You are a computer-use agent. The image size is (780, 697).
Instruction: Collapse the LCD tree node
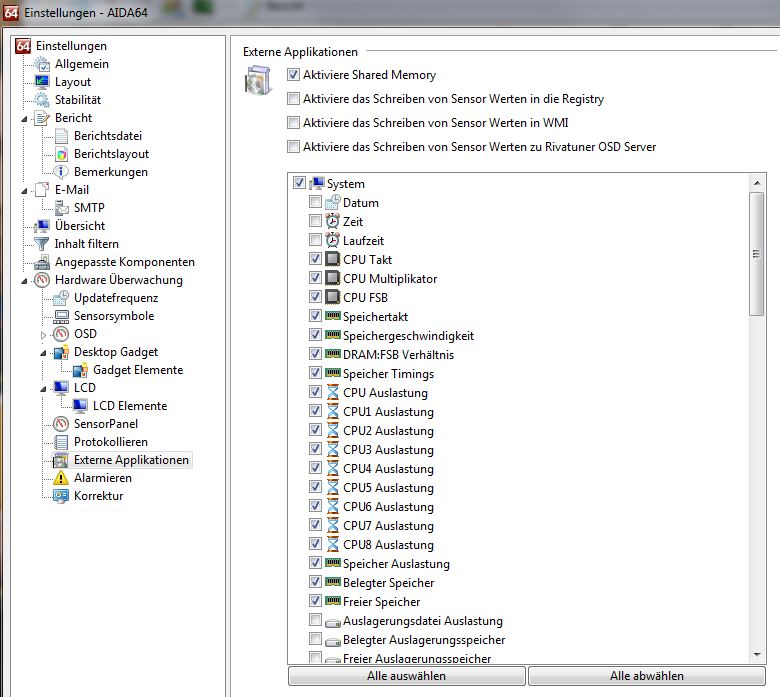(x=43, y=389)
